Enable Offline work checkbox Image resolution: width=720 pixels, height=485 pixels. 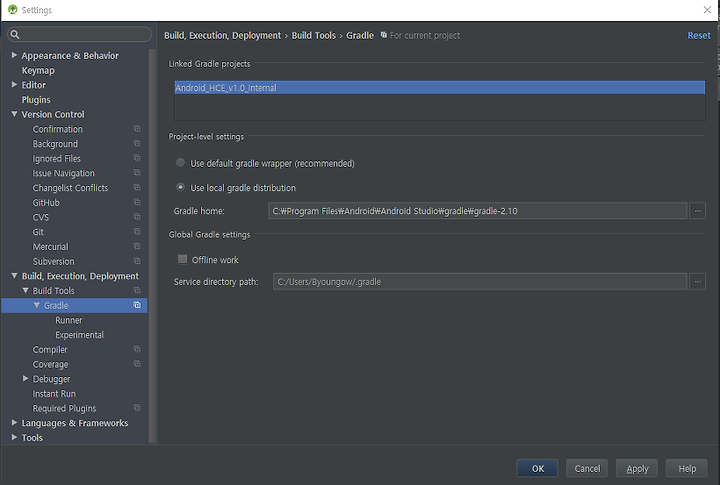click(182, 259)
